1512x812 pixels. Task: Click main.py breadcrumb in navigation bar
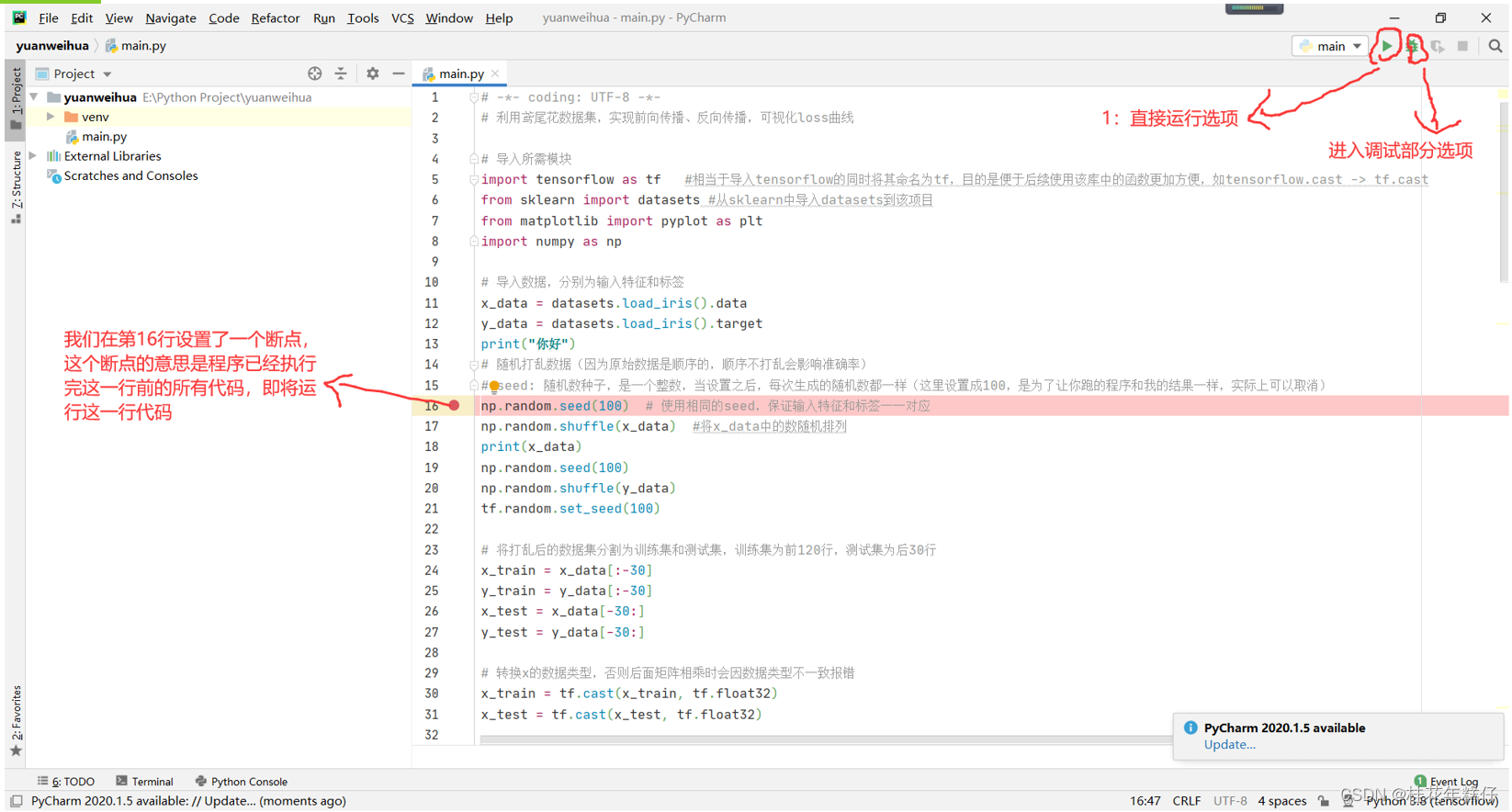click(136, 46)
